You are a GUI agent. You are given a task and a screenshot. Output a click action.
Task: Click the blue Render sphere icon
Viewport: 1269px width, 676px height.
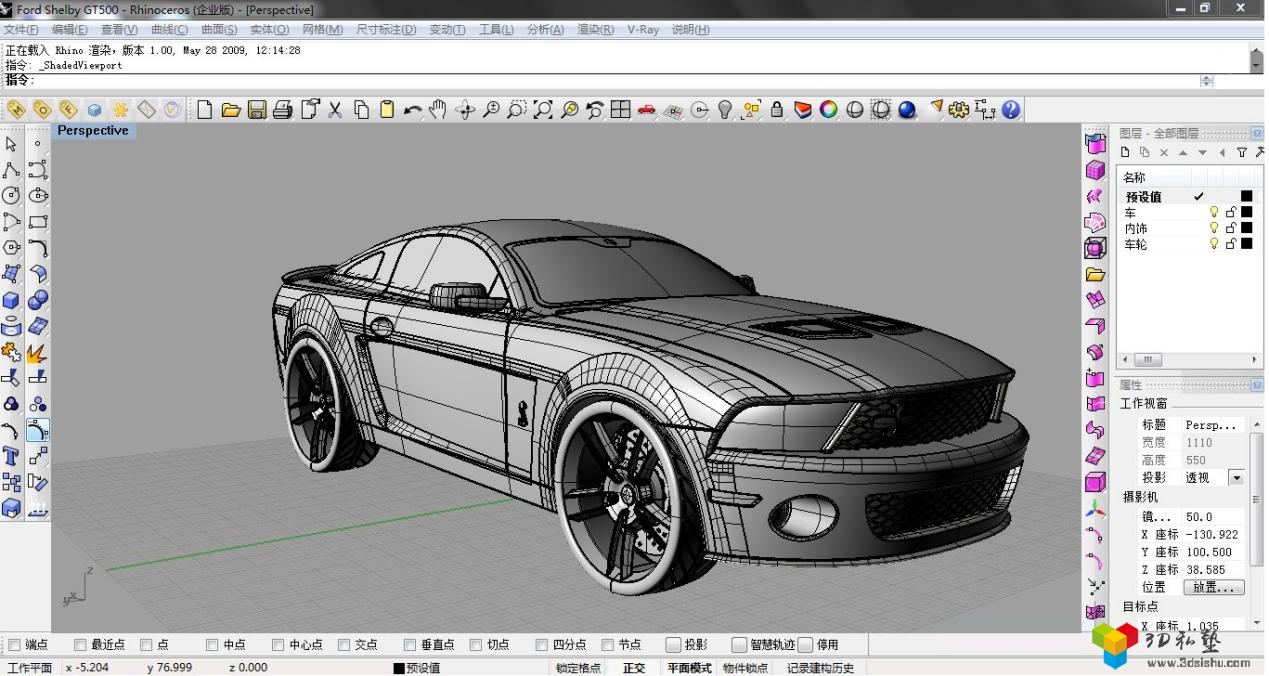click(907, 110)
